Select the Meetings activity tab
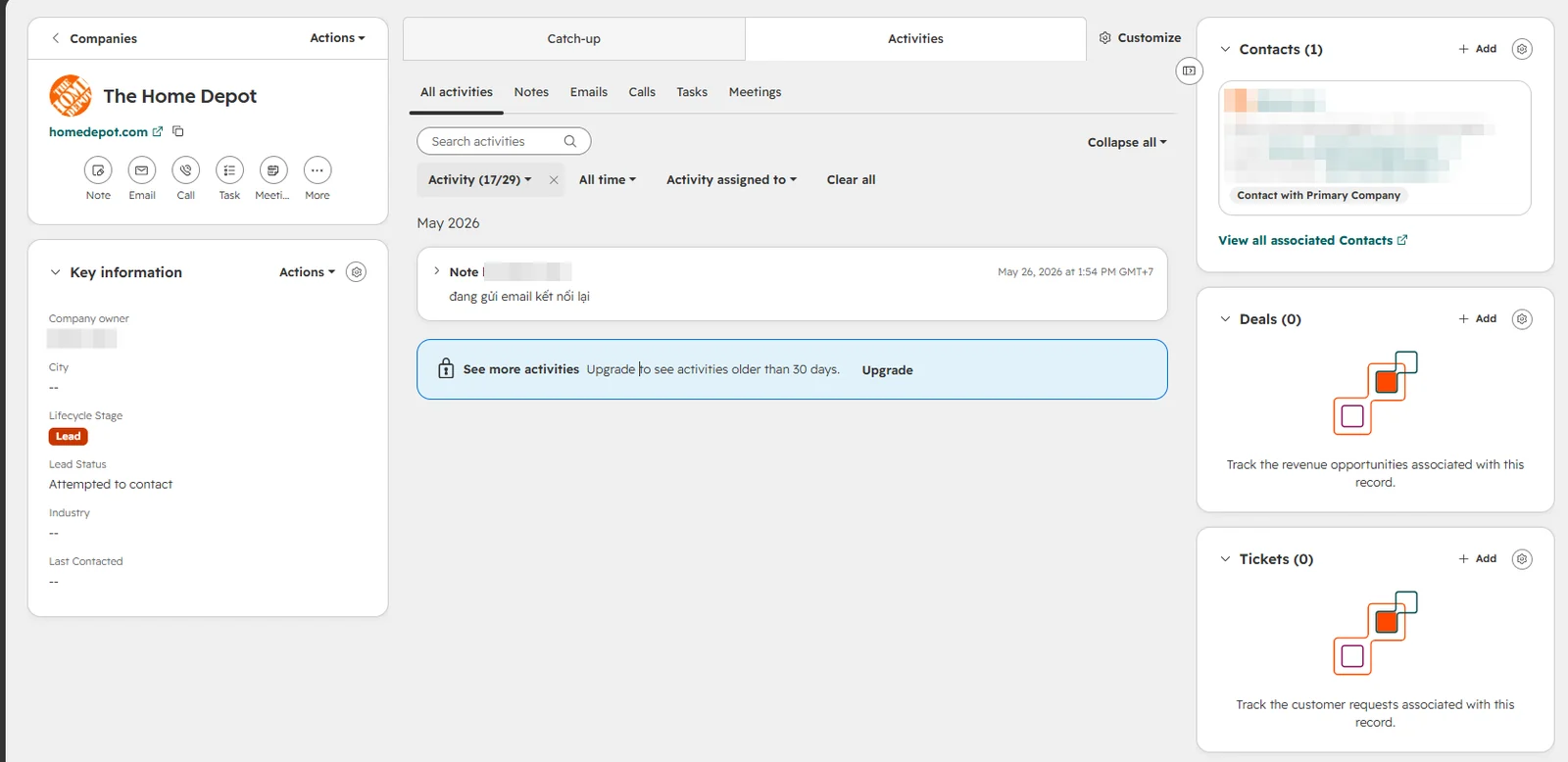Image resolution: width=1568 pixels, height=762 pixels. tap(755, 92)
